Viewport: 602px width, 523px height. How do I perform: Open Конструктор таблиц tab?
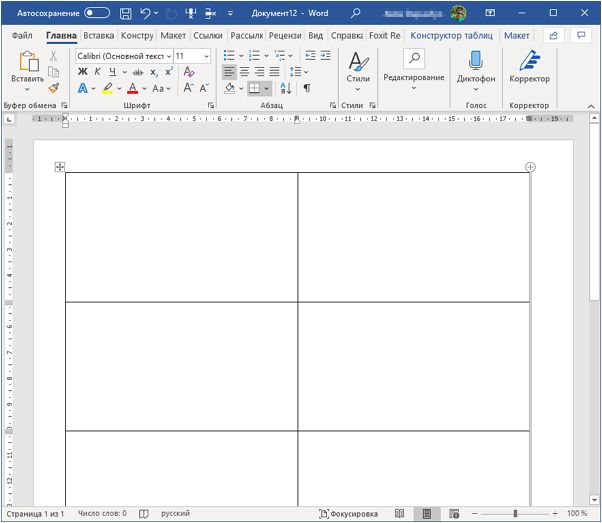(452, 36)
